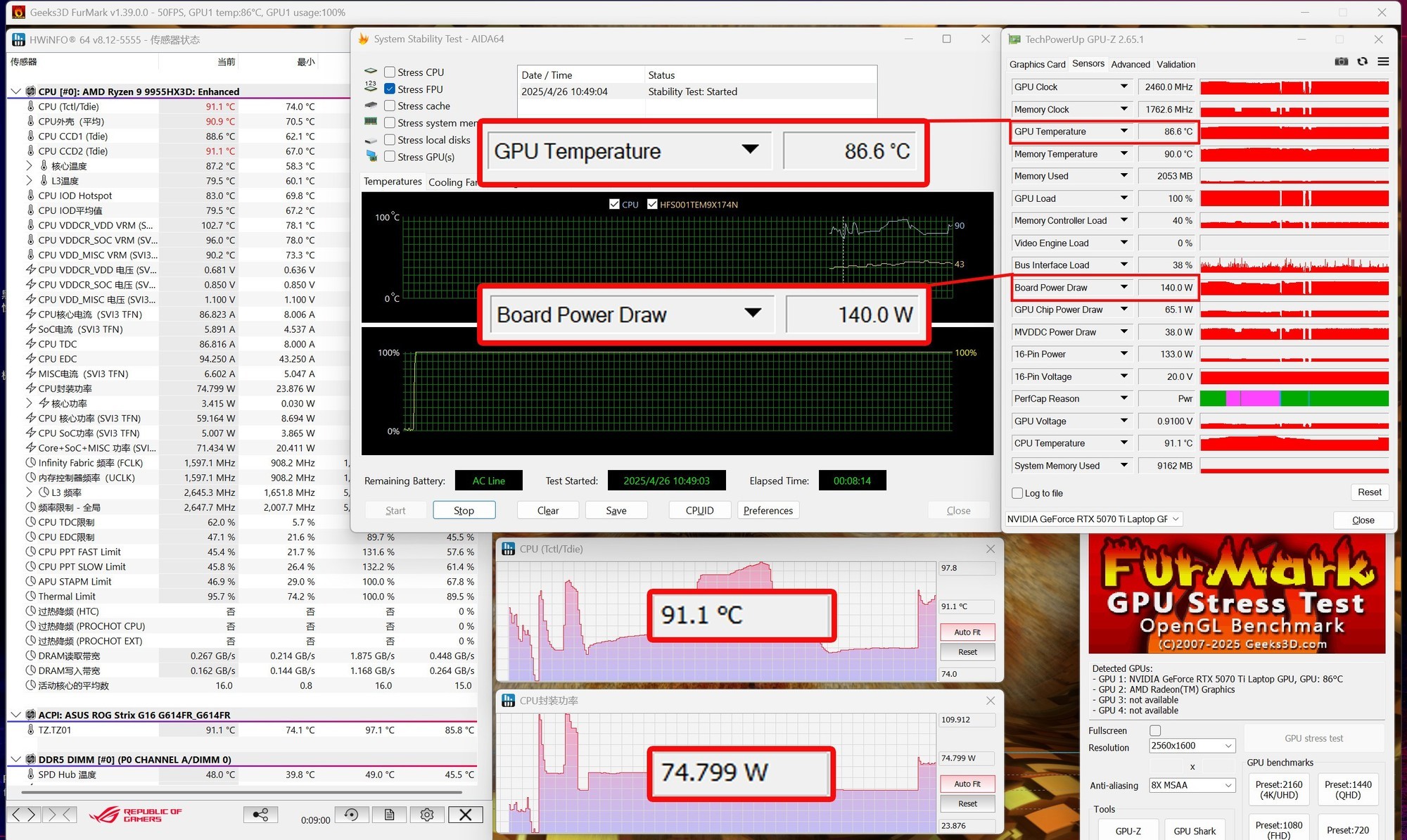Click lightning icon beside CPU TDC row

[x=30, y=344]
